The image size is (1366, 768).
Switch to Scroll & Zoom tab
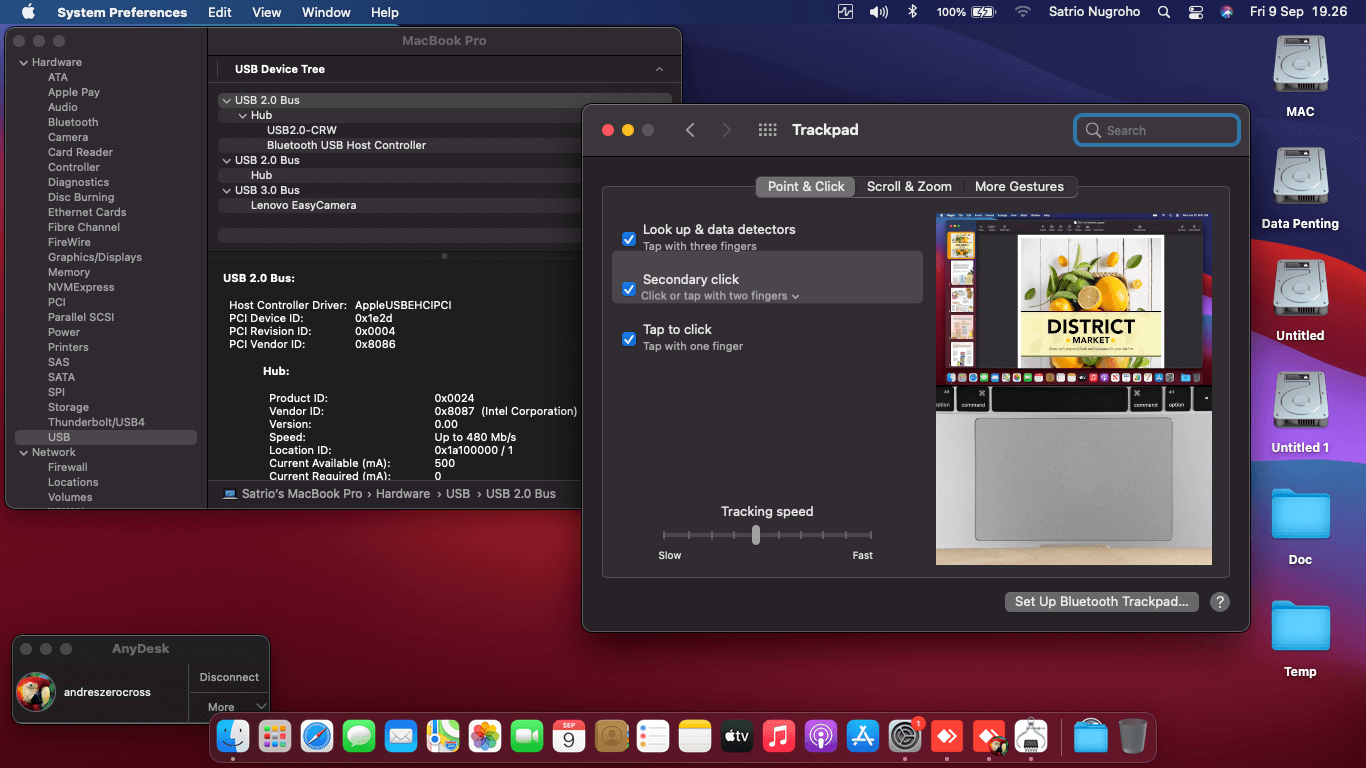click(x=909, y=186)
